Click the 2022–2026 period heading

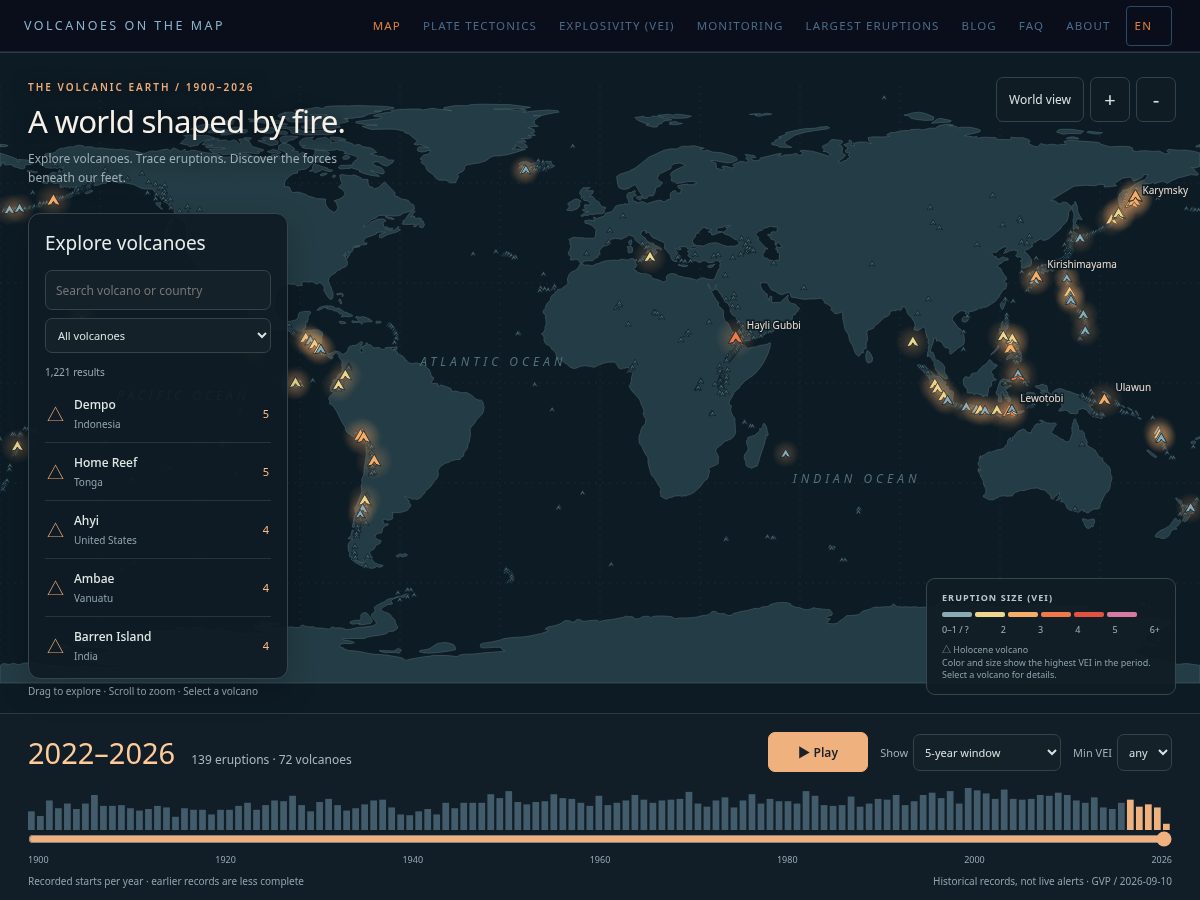pyautogui.click(x=101, y=754)
